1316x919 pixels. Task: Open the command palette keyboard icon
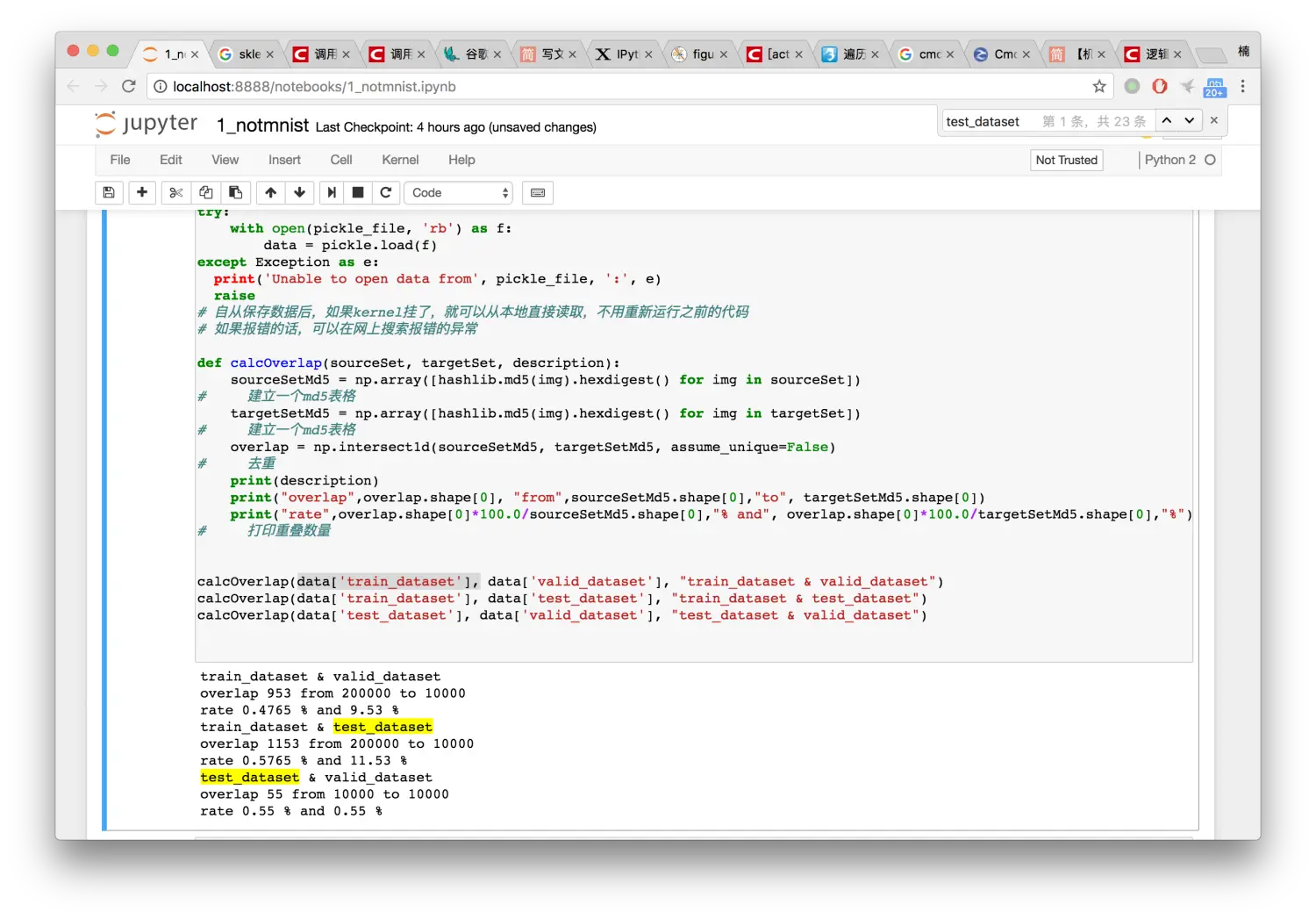[538, 192]
